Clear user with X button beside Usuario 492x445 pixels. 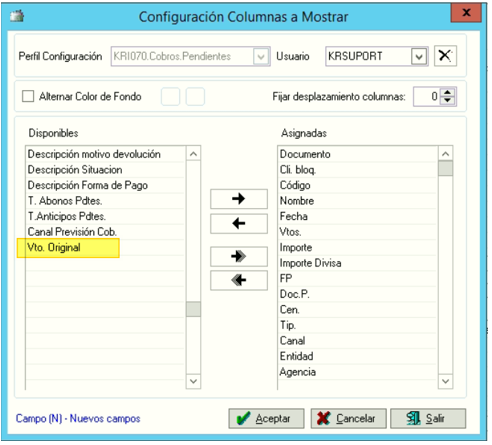coord(445,56)
